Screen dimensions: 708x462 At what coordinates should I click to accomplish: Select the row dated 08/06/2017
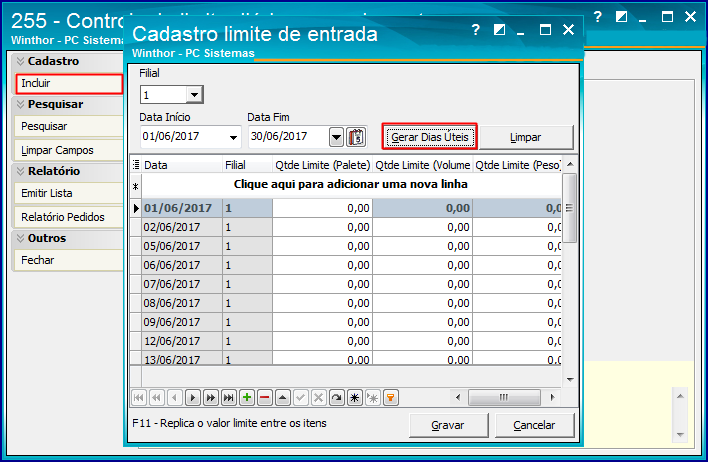345,303
